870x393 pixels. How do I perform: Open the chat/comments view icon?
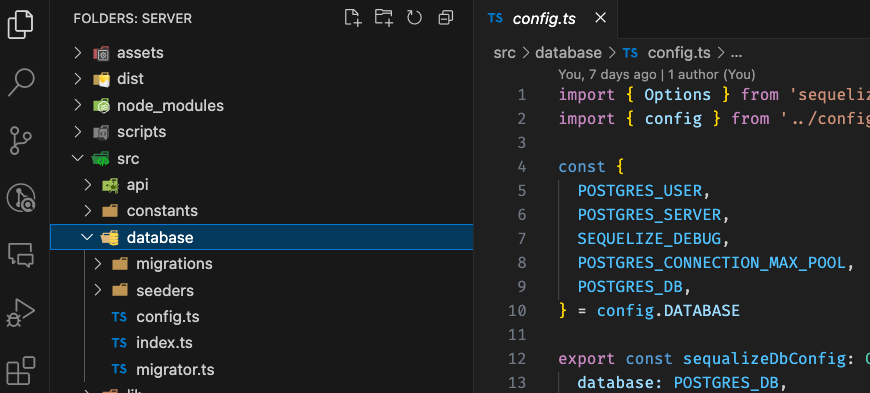coord(21,255)
